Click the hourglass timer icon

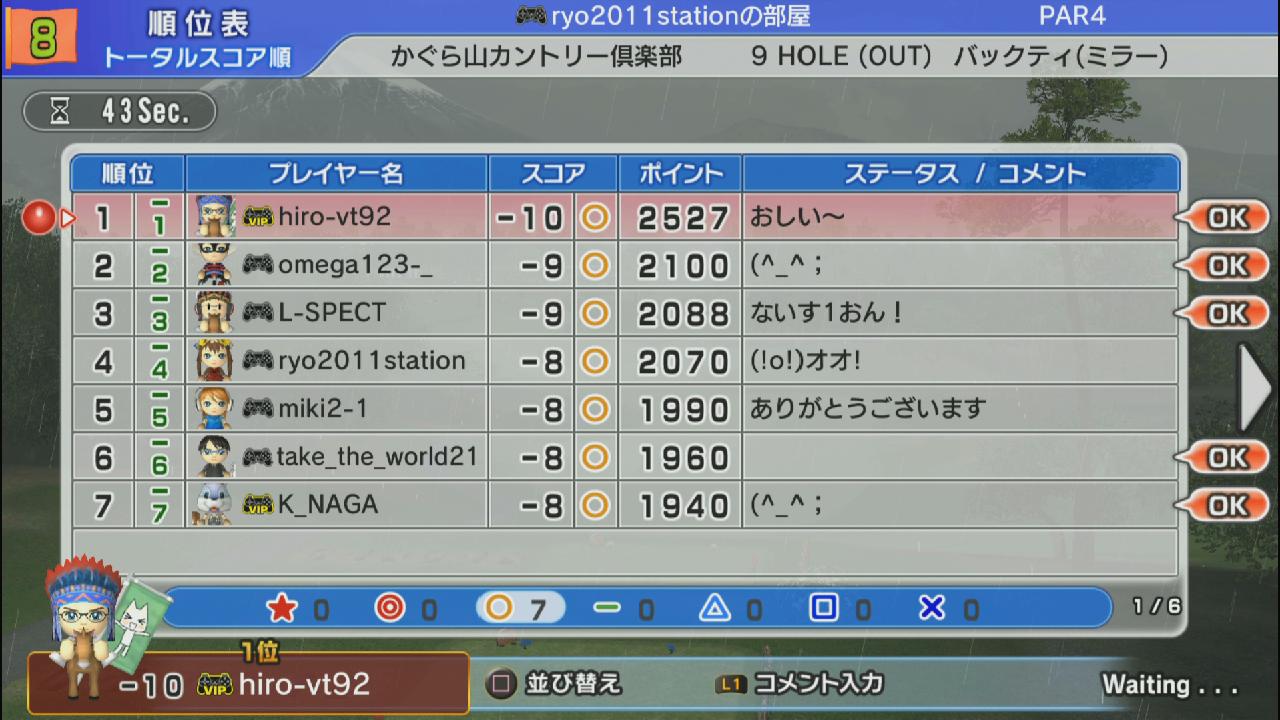tap(60, 112)
